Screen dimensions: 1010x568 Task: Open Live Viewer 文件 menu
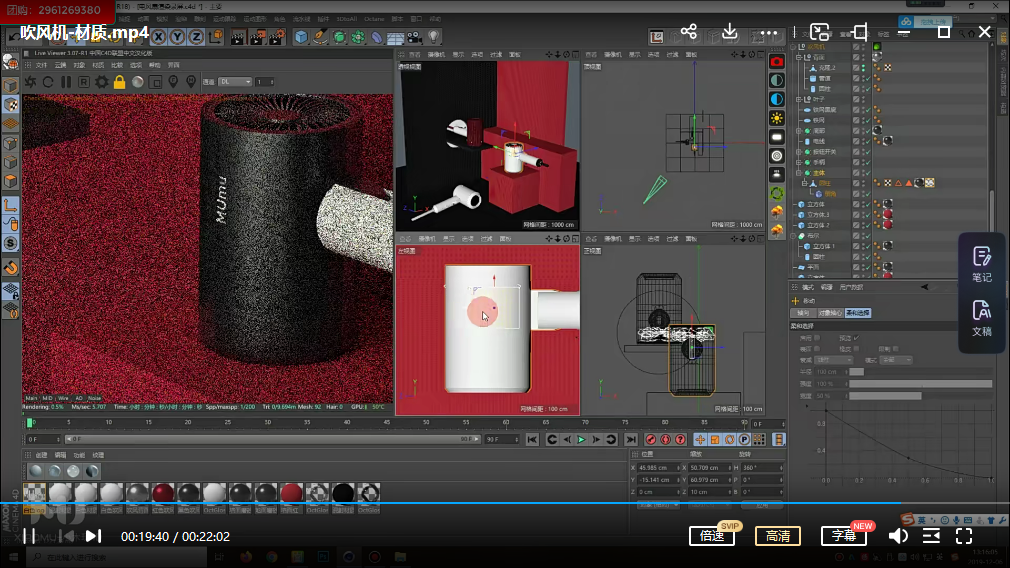click(41, 65)
